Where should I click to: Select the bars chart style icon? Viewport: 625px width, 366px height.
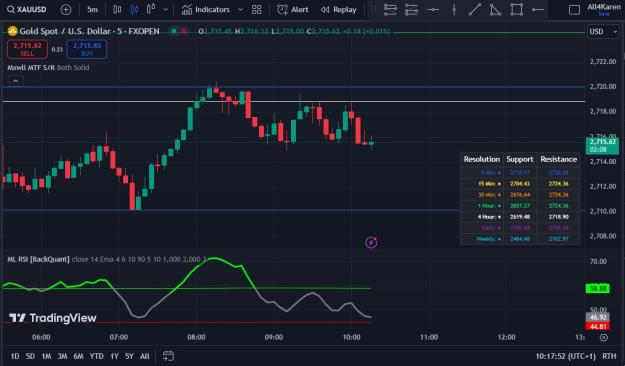(117, 9)
